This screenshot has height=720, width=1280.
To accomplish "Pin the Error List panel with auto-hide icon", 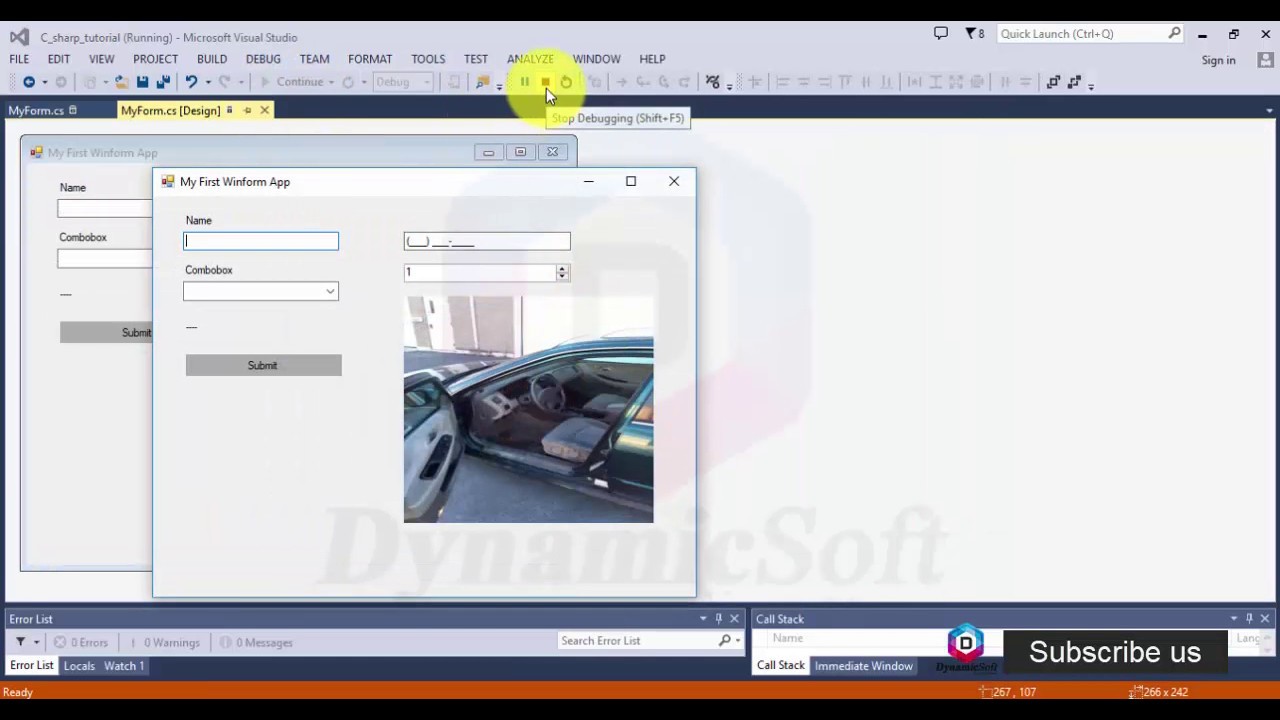I will click(x=718, y=619).
